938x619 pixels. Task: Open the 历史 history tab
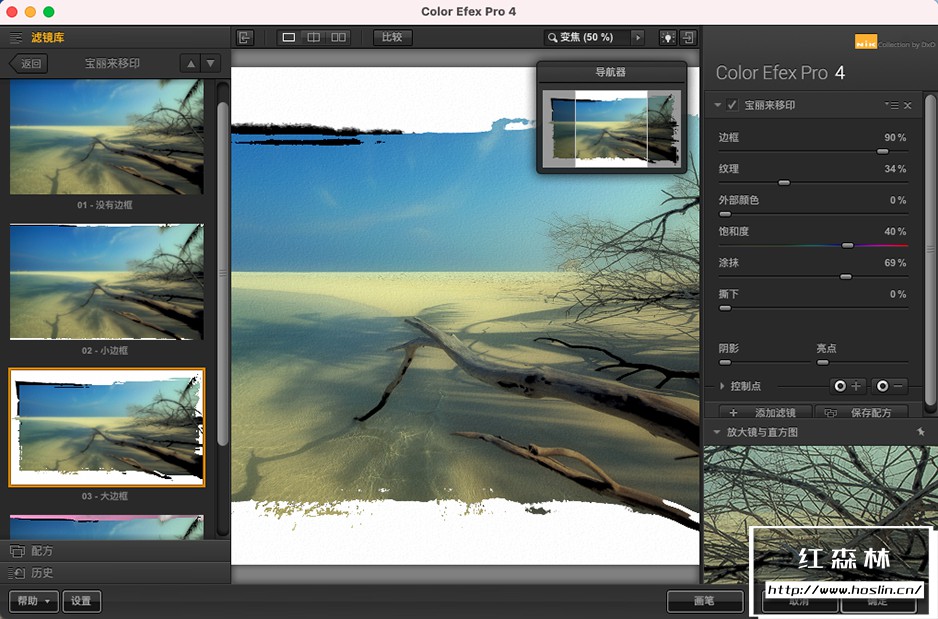pyautogui.click(x=42, y=573)
